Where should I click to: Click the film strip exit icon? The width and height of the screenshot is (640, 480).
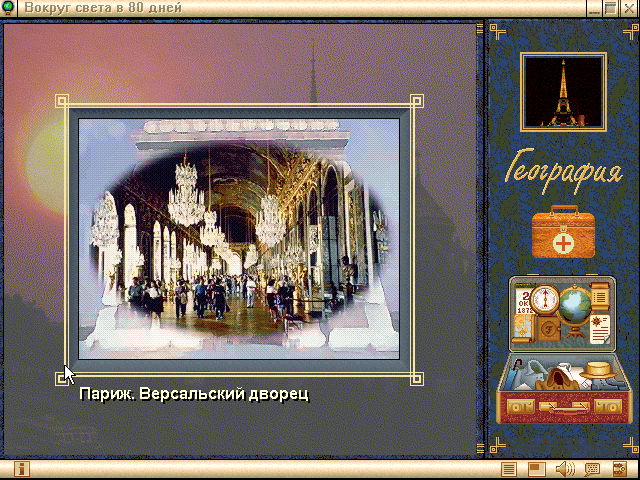pos(620,469)
